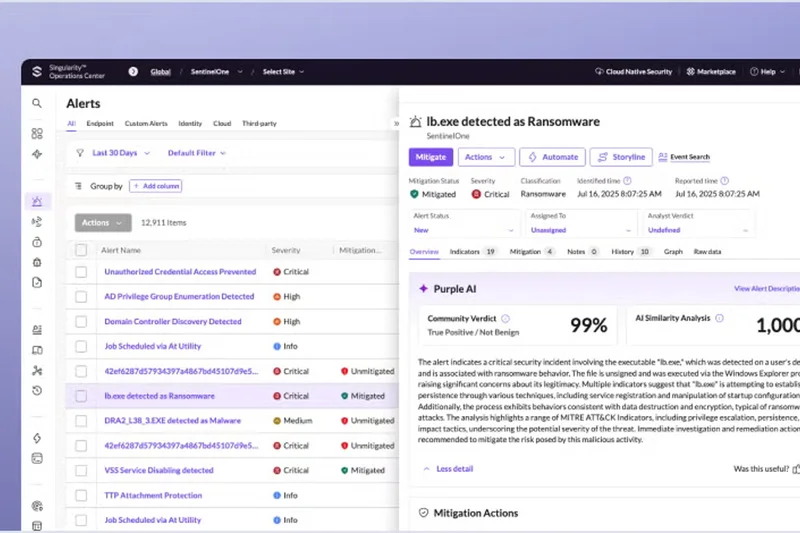The width and height of the screenshot is (800, 533).
Task: Click the search magnifier icon in sidebar
Action: (37, 103)
